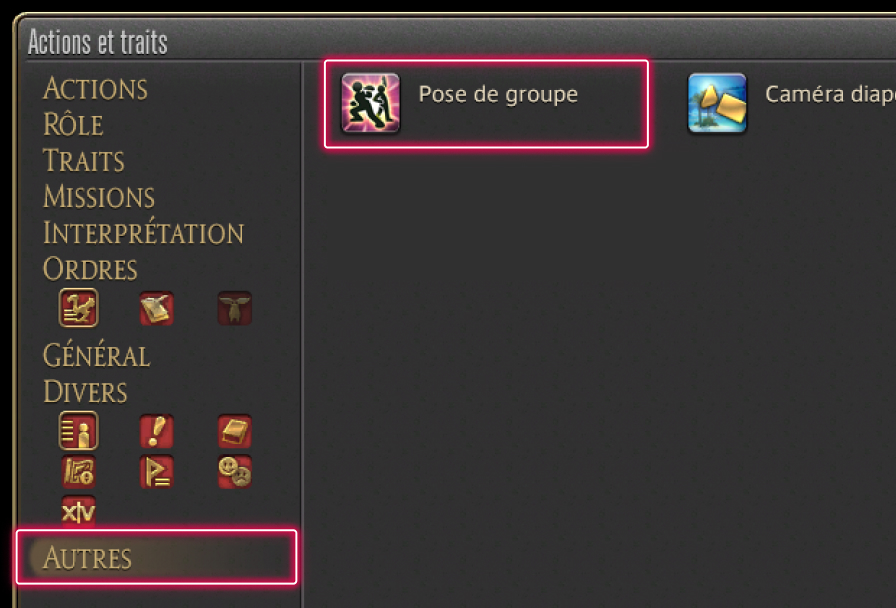Screen dimensions: 896x608
Task: Click the exclamation mark icon
Action: (x=157, y=431)
